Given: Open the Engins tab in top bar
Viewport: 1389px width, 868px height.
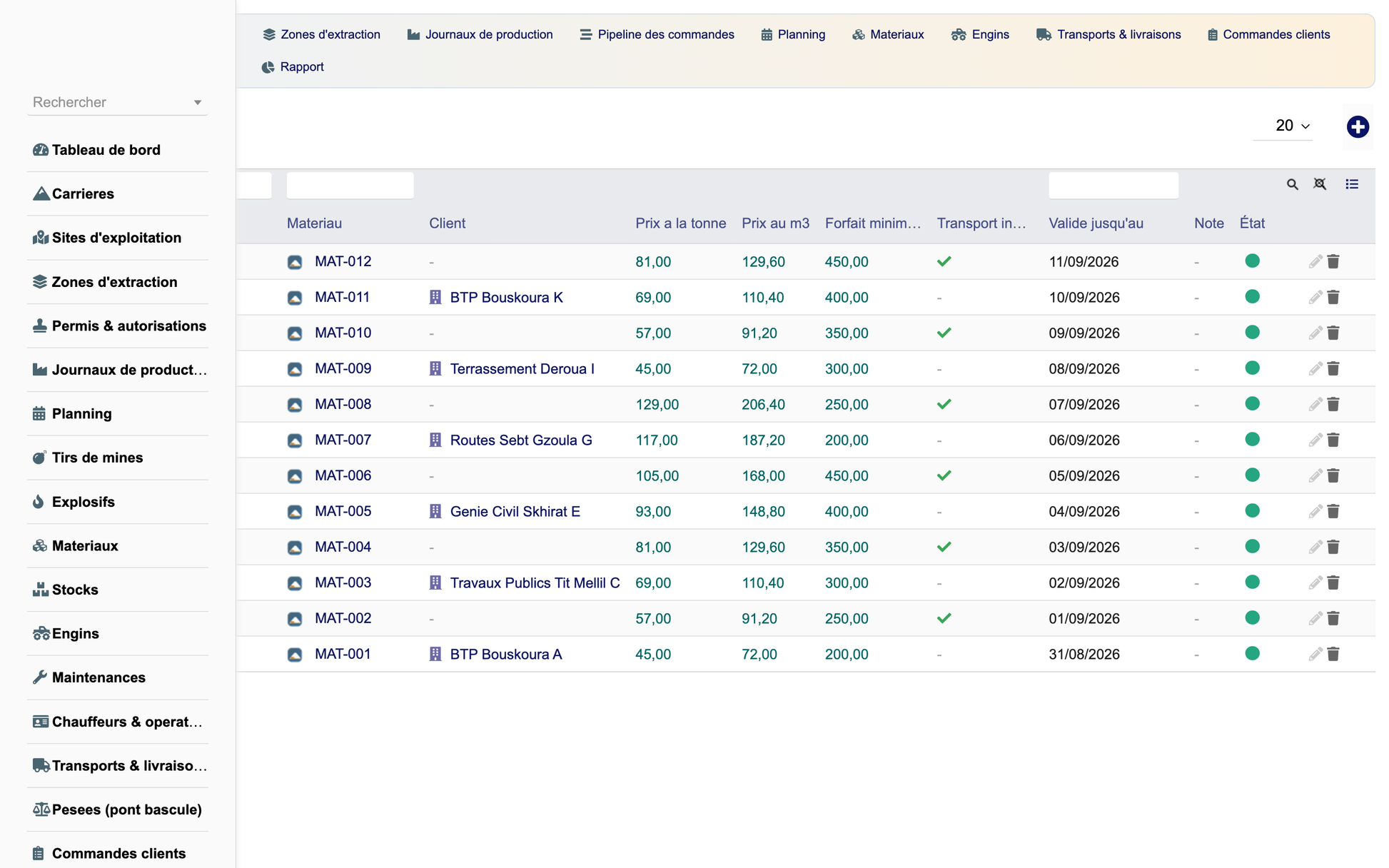Looking at the screenshot, I should 980,35.
